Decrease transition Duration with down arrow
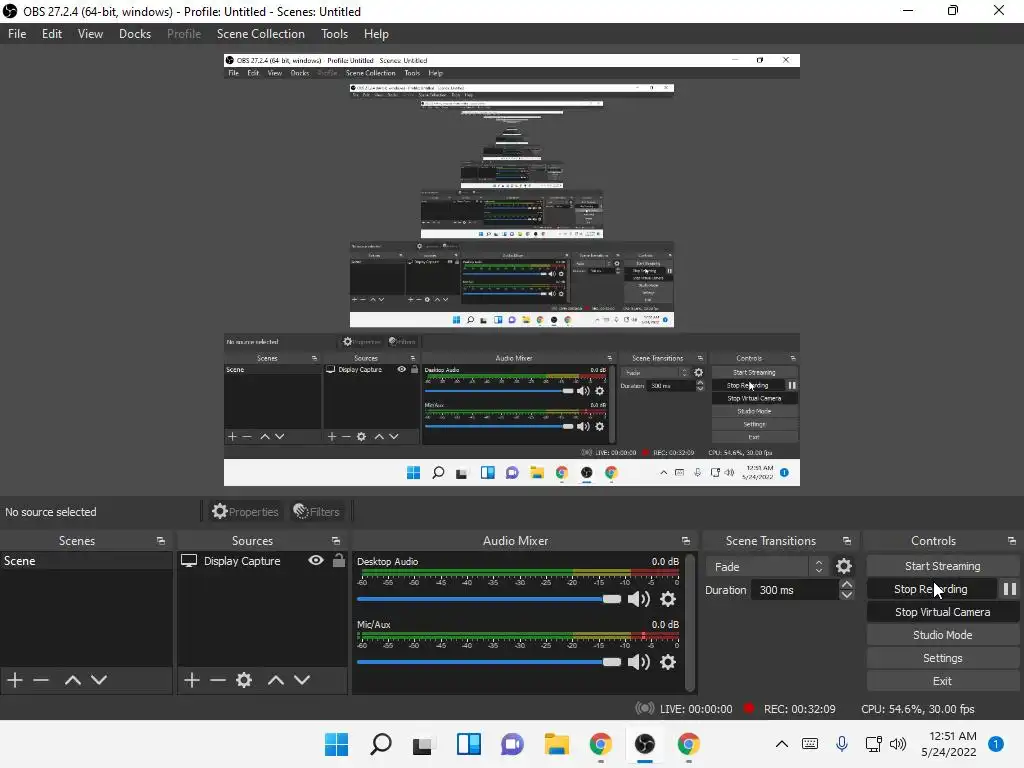The width and height of the screenshot is (1024, 768). pos(846,594)
